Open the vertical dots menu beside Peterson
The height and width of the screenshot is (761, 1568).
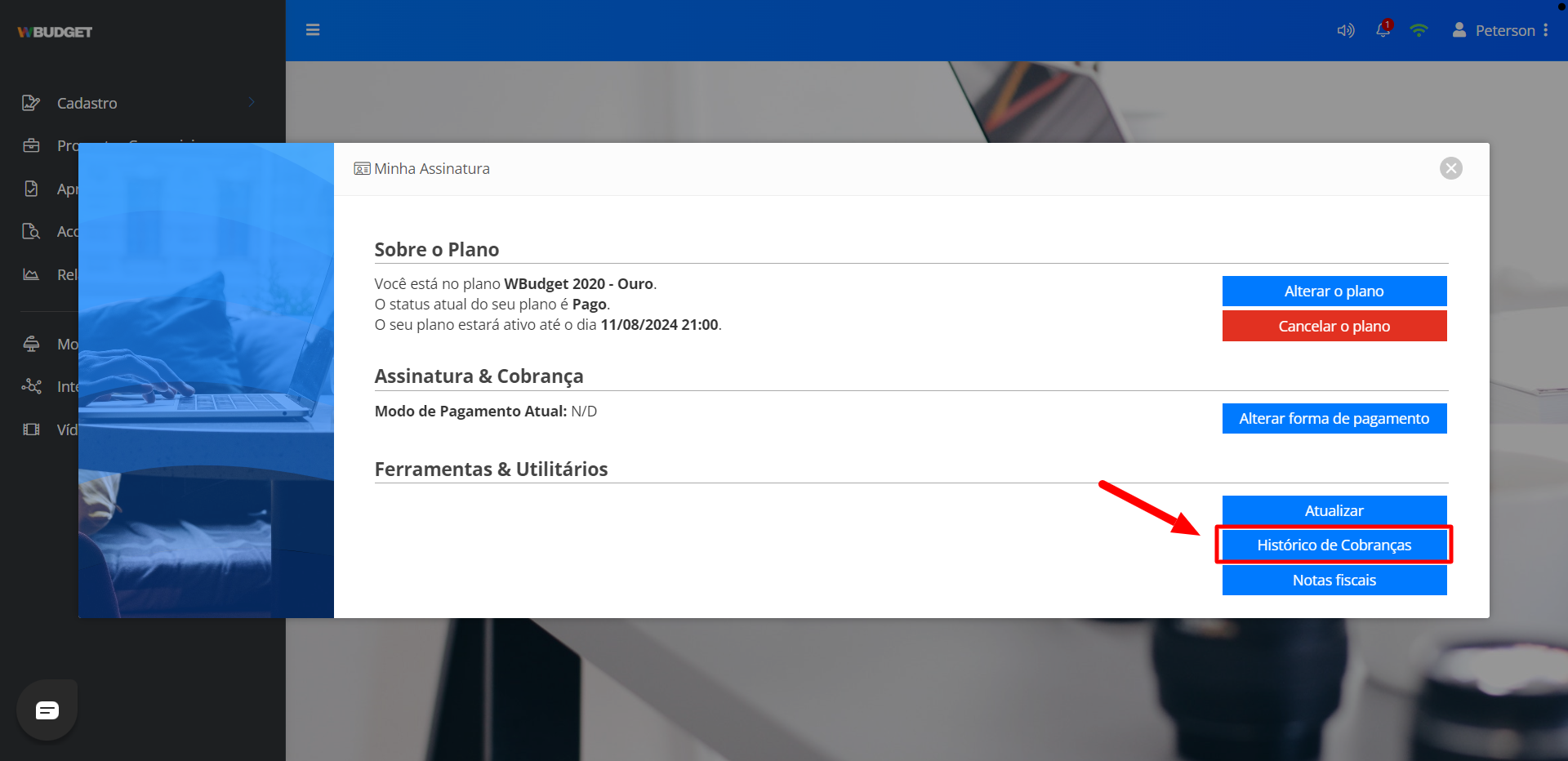(1546, 30)
